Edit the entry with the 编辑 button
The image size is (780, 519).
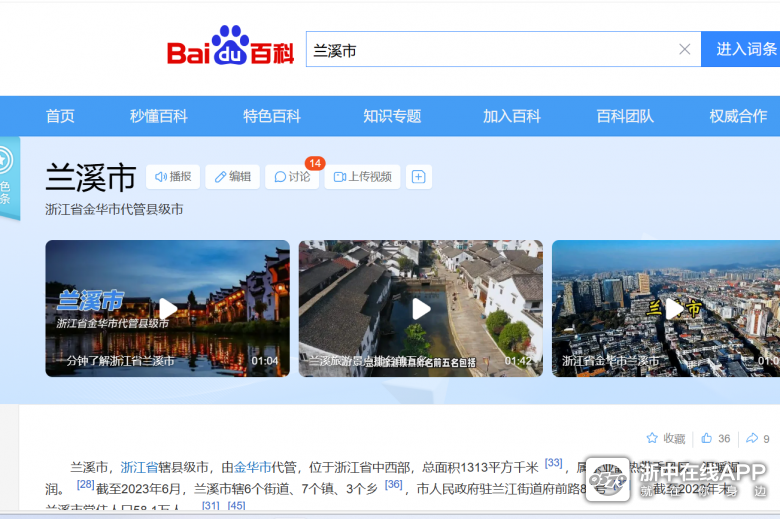pos(232,177)
